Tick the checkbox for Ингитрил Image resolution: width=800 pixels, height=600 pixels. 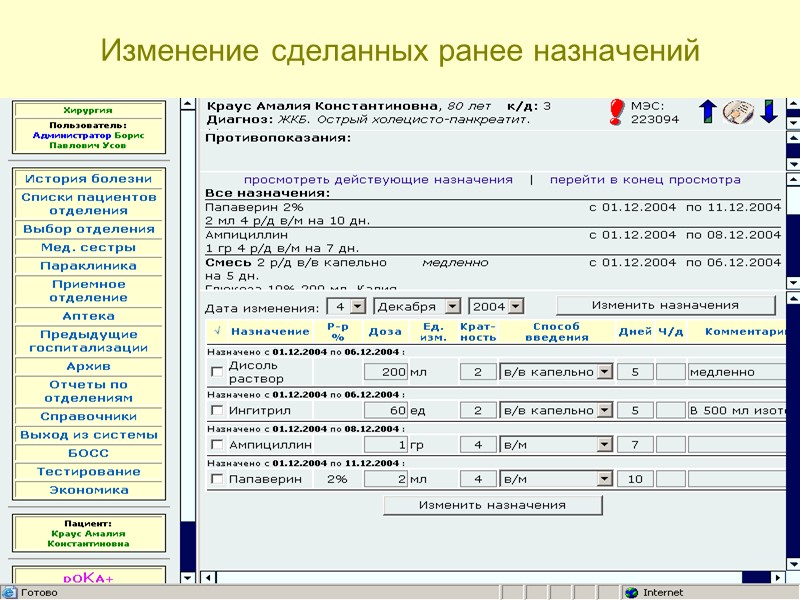pyautogui.click(x=217, y=410)
